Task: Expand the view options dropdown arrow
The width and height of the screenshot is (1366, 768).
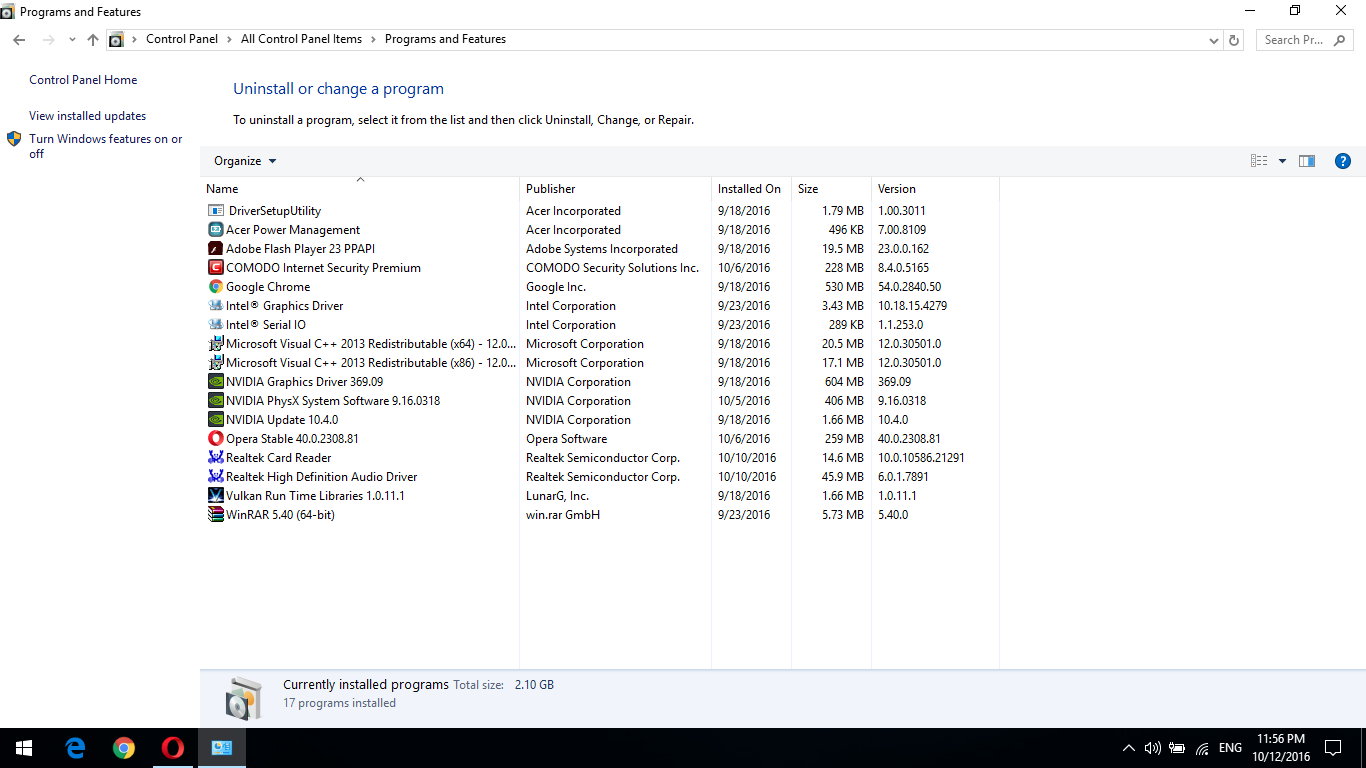Action: (x=1282, y=161)
